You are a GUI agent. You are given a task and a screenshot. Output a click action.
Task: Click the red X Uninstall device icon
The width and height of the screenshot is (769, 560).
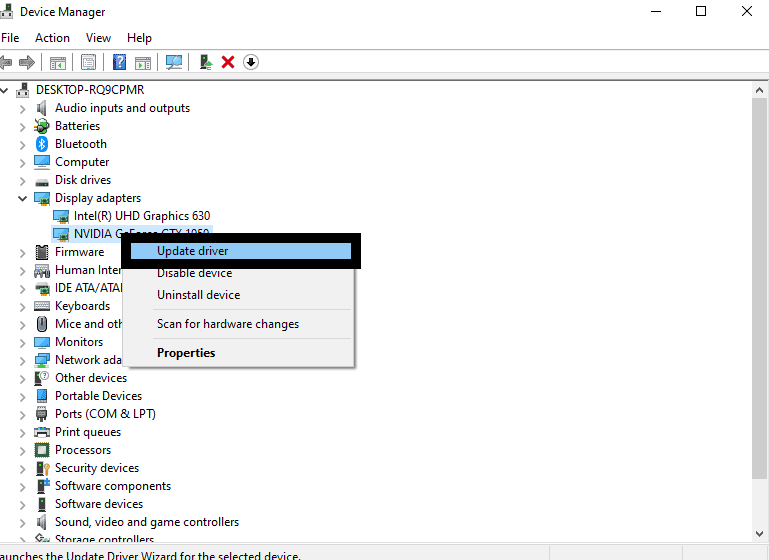tap(228, 62)
